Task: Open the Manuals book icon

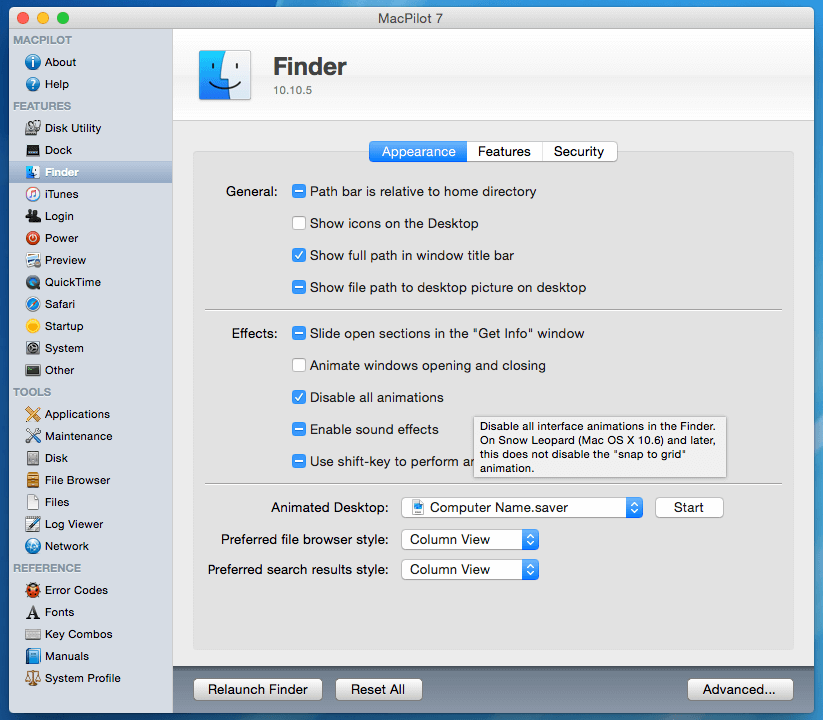Action: click(33, 657)
